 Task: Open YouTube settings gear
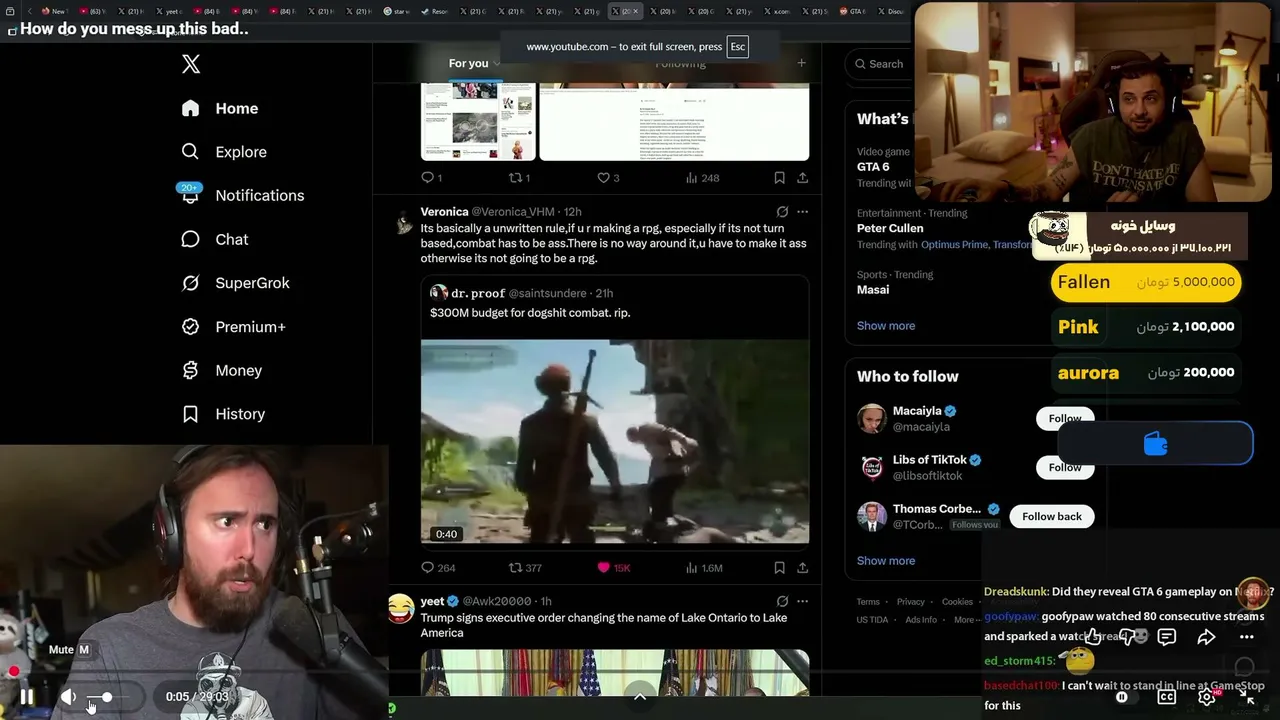1207,698
